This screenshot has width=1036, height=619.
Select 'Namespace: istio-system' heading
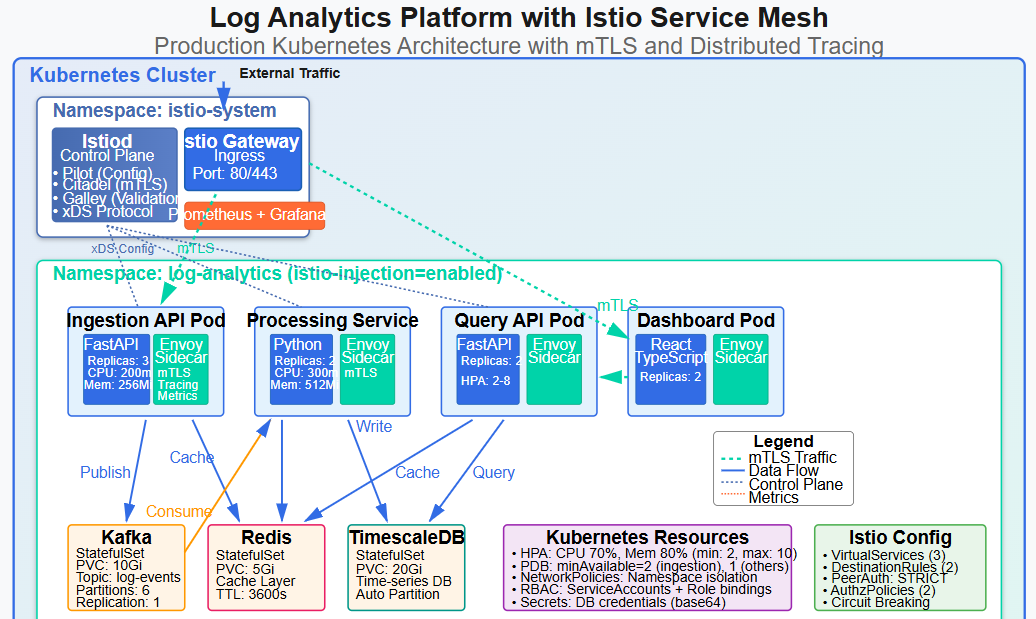(x=165, y=110)
